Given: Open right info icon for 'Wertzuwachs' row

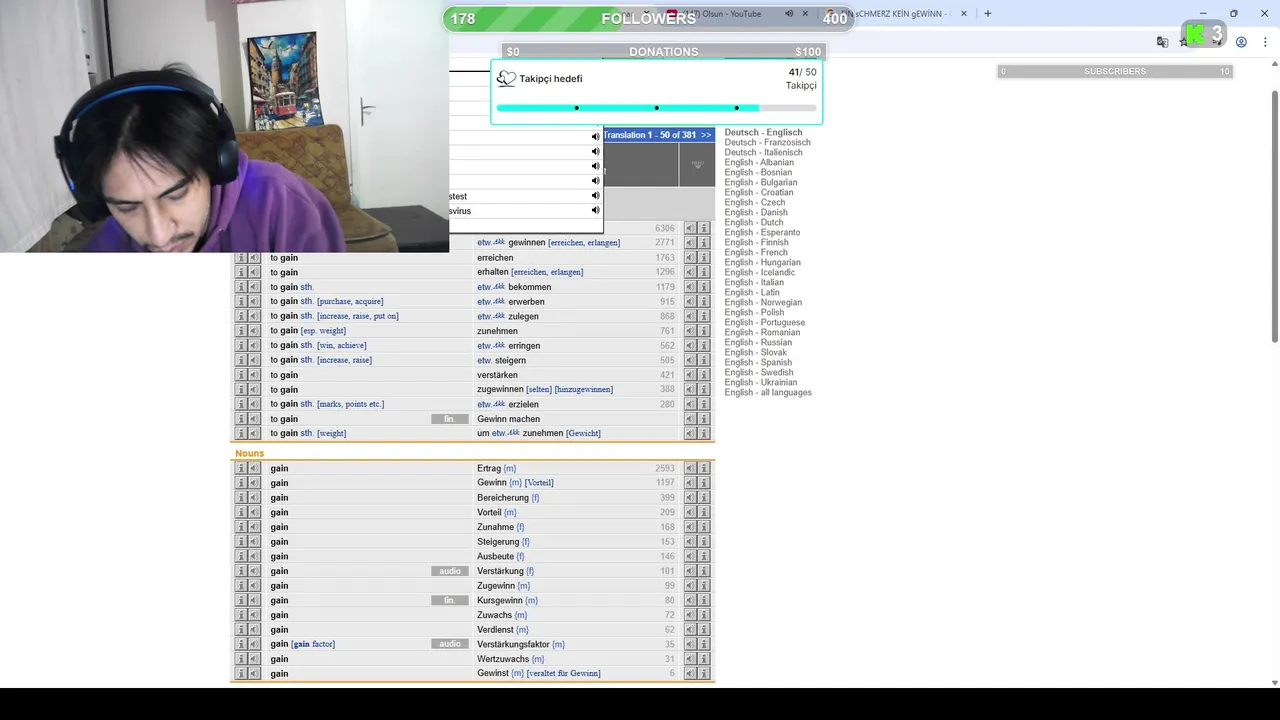Looking at the screenshot, I should (x=704, y=659).
